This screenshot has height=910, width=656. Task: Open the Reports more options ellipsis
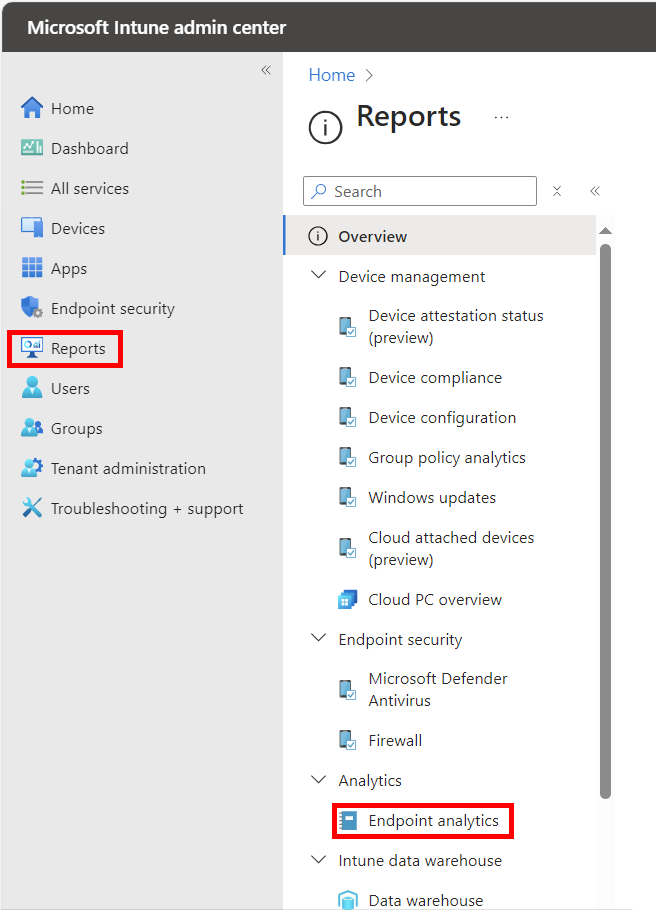coord(501,117)
